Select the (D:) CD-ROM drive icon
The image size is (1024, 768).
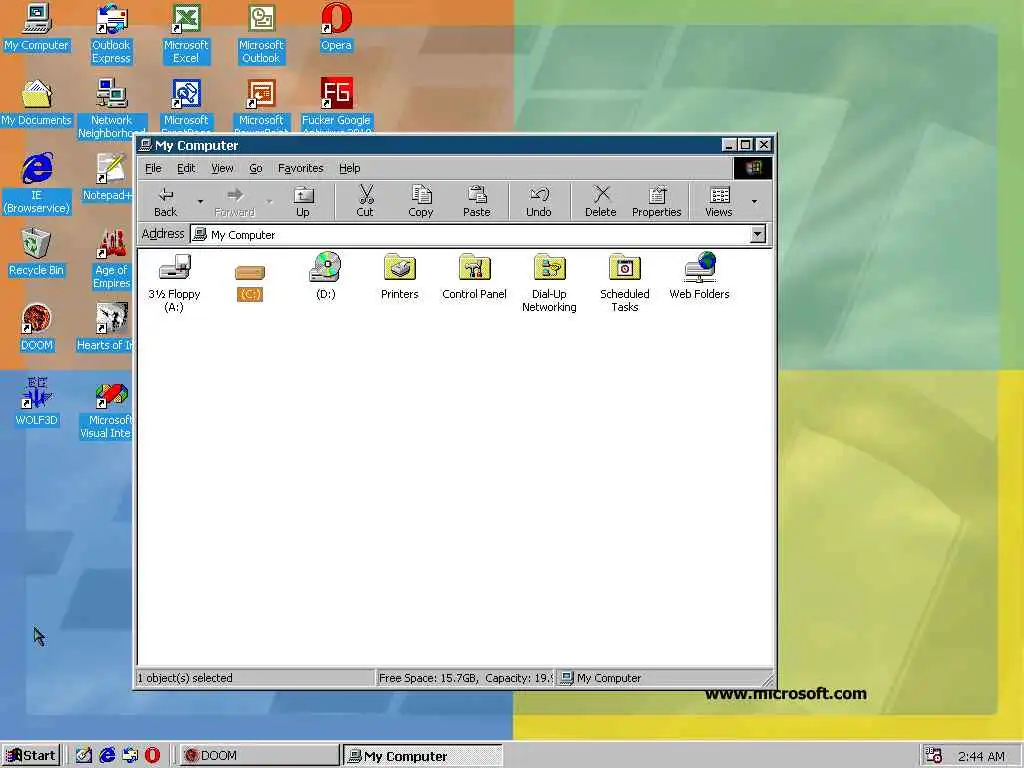click(325, 276)
